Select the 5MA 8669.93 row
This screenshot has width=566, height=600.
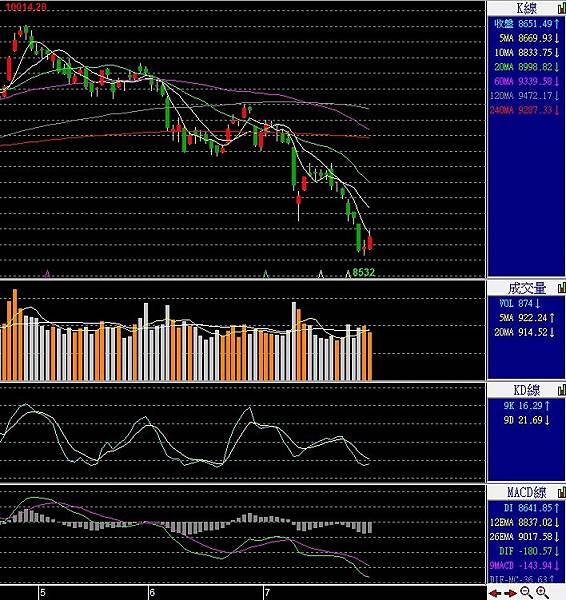pos(529,38)
